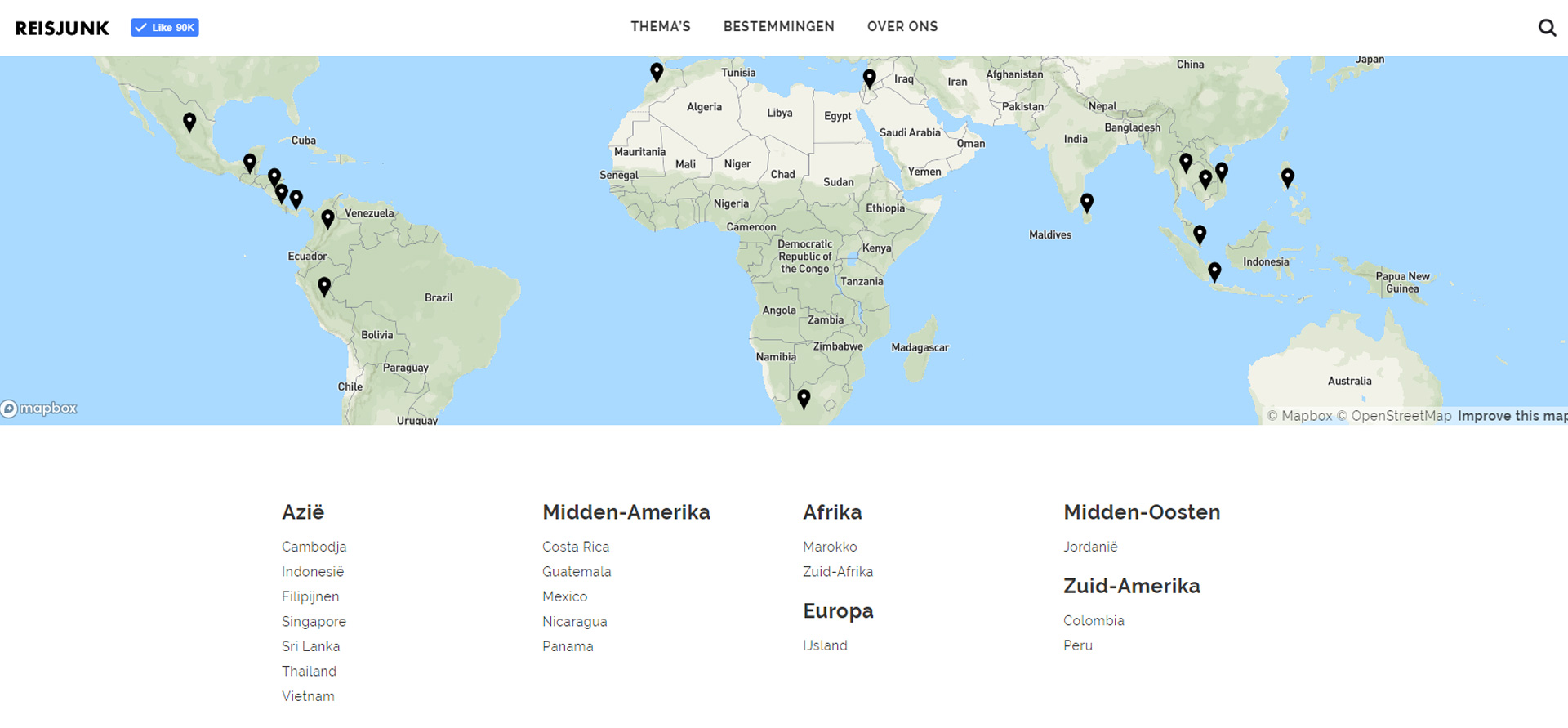This screenshot has height=728, width=1568.
Task: Click the Improve this map link
Action: [x=1511, y=416]
